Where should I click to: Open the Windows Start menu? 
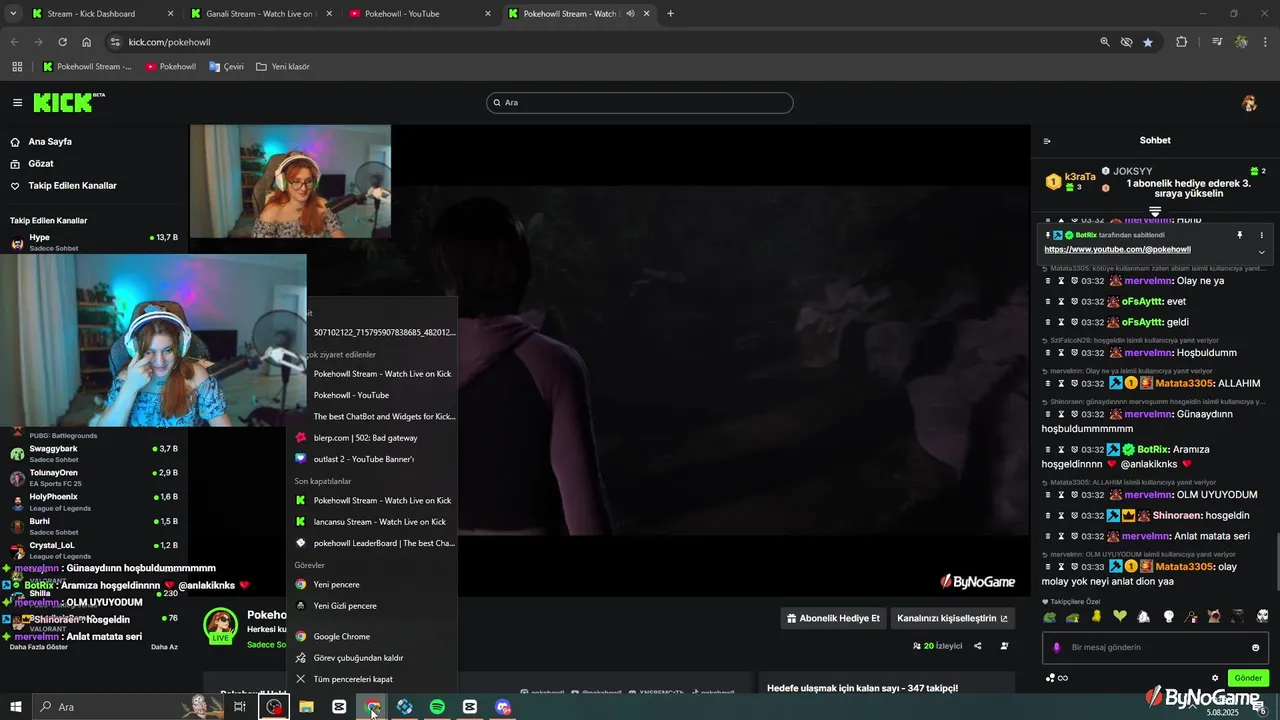click(15, 707)
